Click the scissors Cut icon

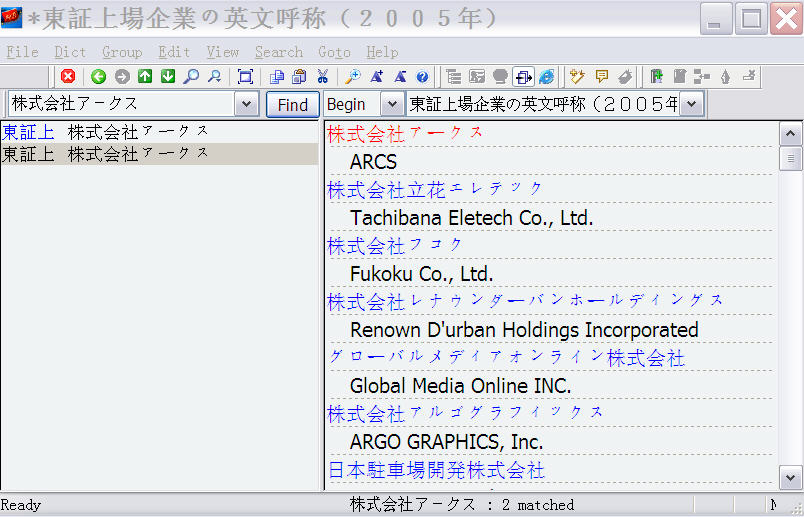coord(323,77)
